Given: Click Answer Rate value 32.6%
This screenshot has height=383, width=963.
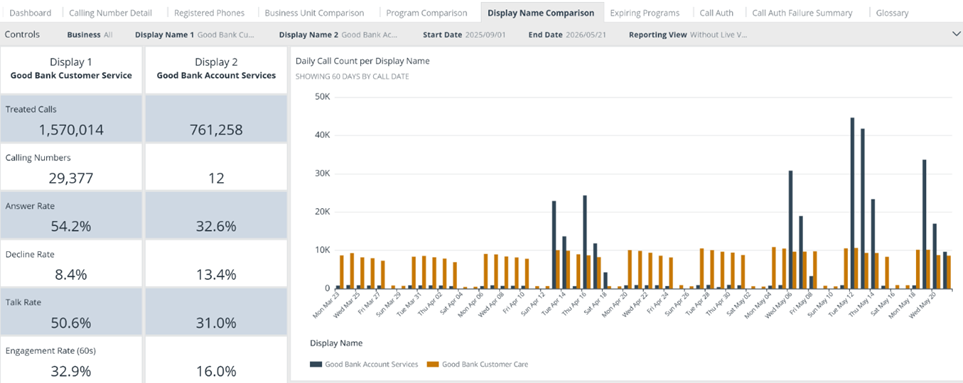Looking at the screenshot, I should coord(215,226).
